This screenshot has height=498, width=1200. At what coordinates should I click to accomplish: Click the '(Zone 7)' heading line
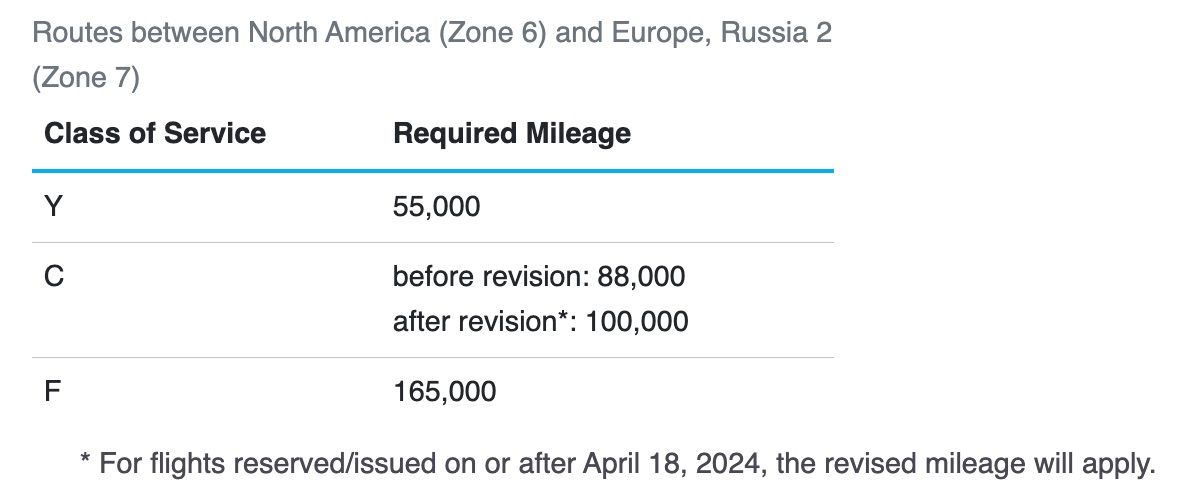click(85, 78)
